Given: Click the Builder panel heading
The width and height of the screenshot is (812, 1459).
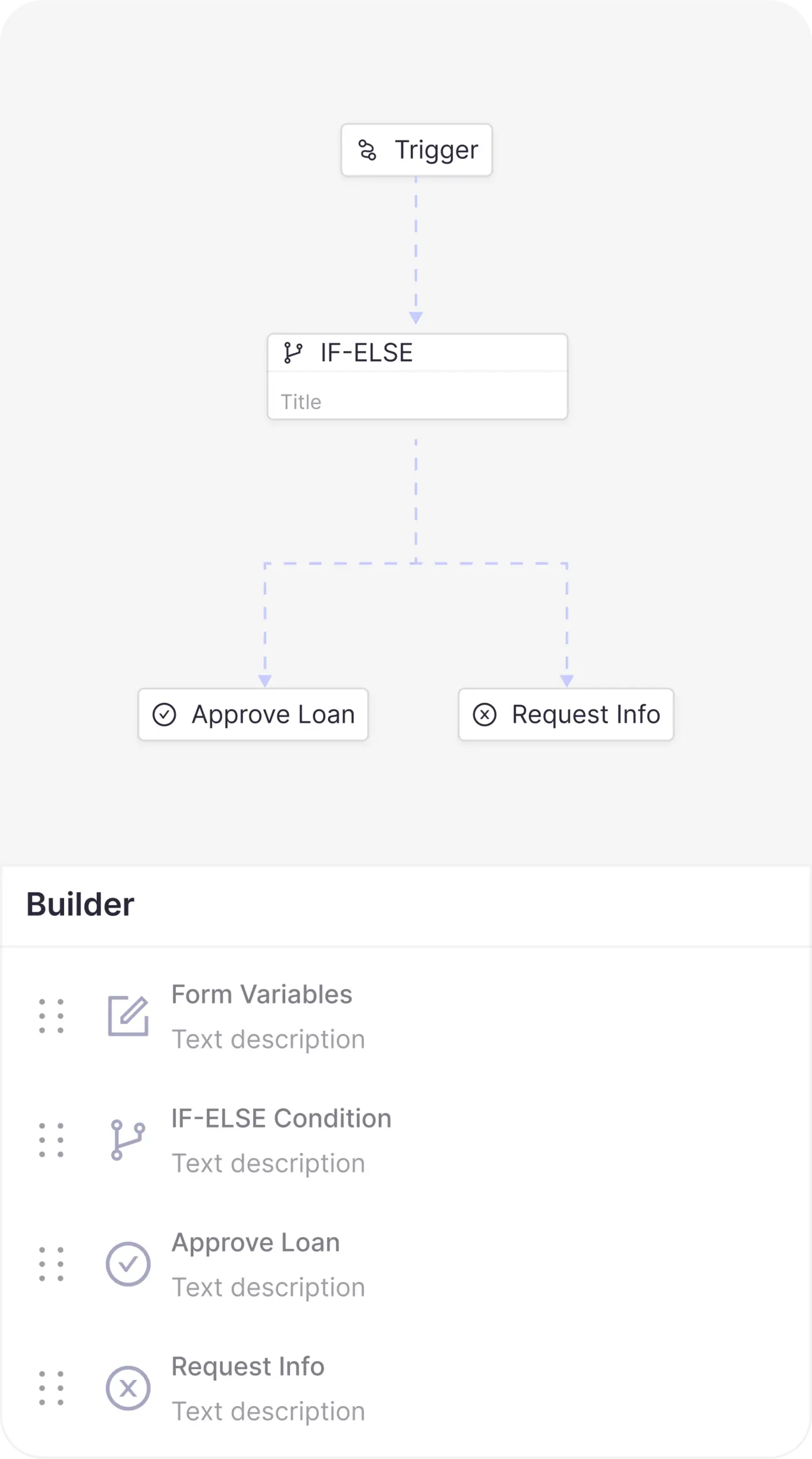Looking at the screenshot, I should (80, 905).
